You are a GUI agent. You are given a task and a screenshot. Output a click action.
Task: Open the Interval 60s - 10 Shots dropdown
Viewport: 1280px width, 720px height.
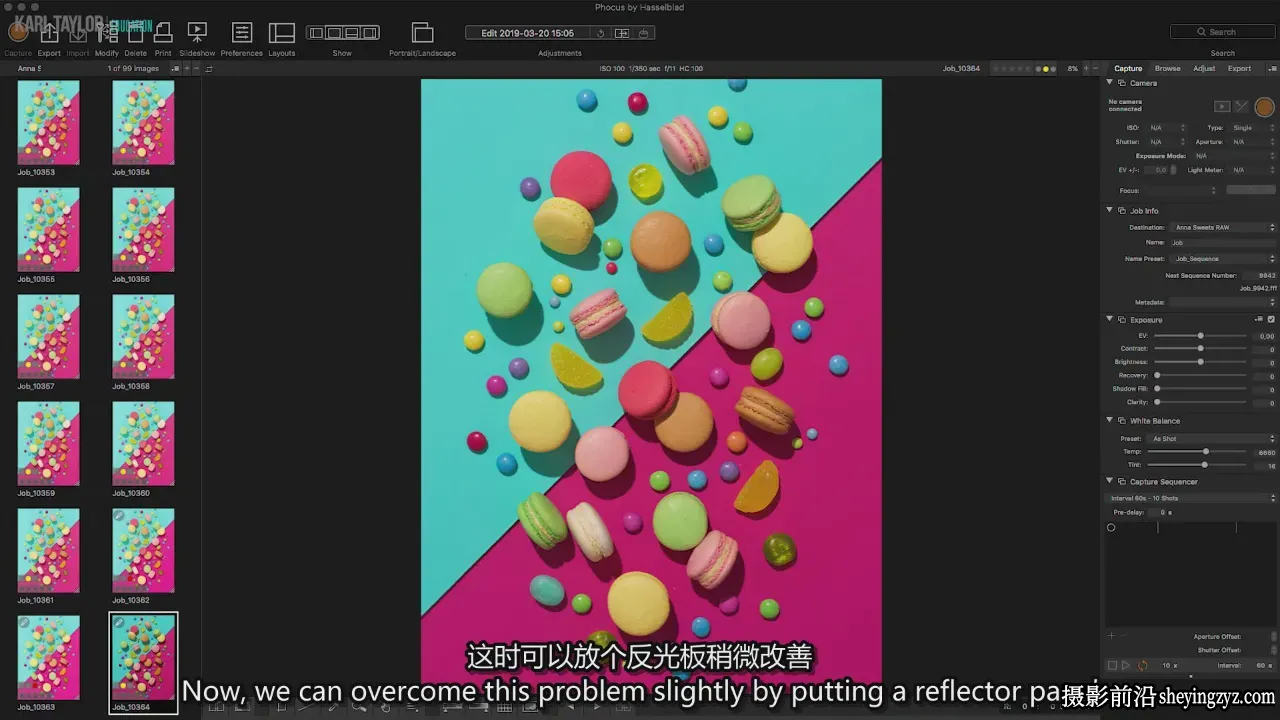tap(1192, 498)
